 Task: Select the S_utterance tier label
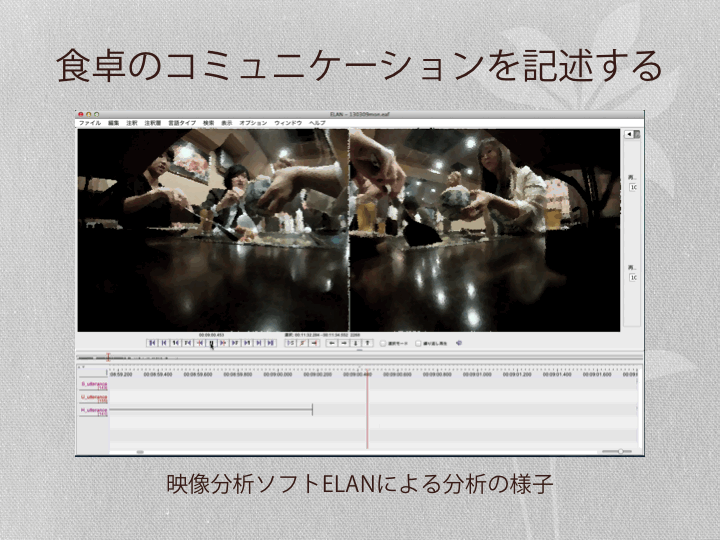pos(93,384)
